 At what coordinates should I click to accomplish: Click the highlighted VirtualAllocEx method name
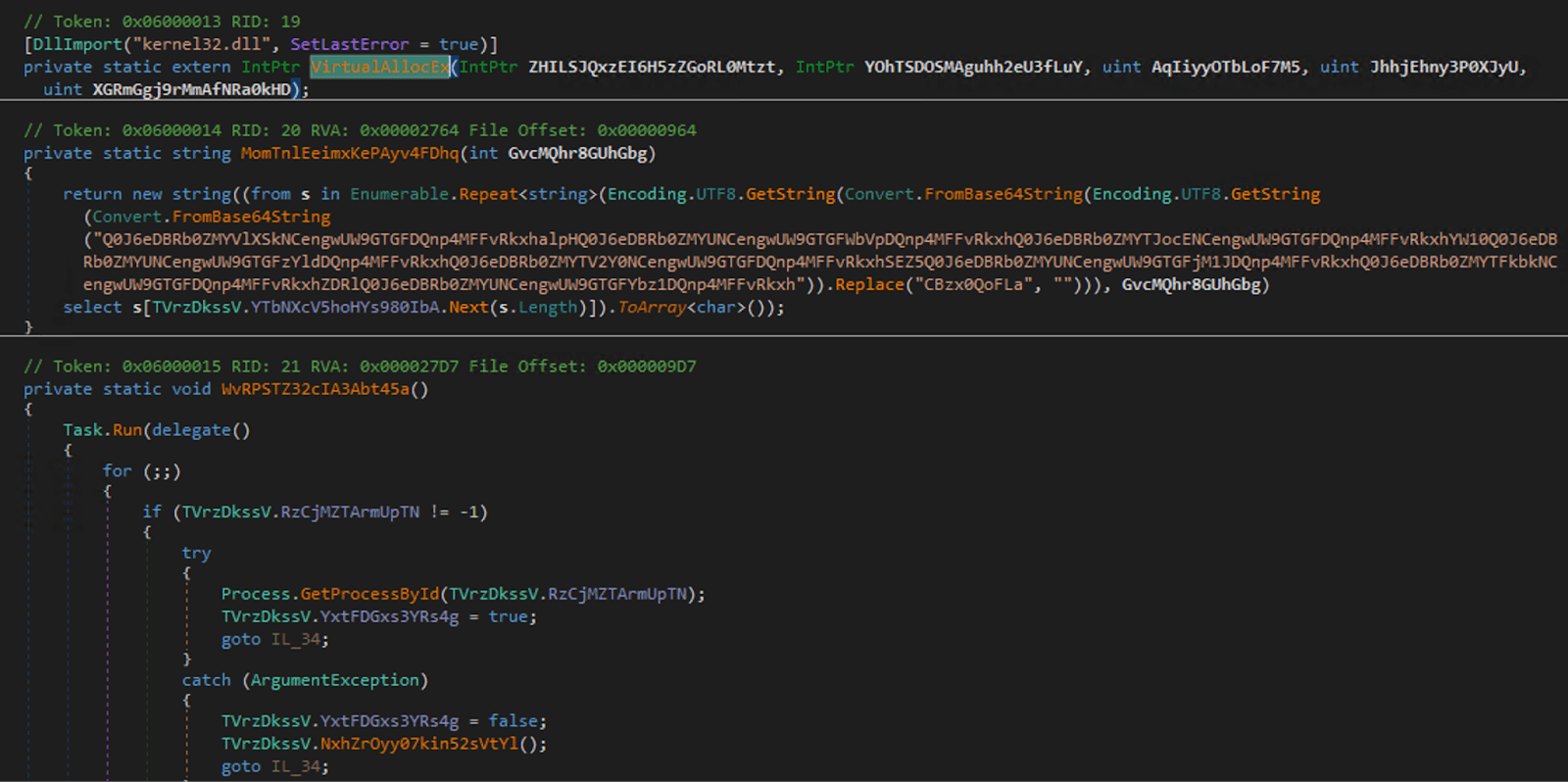pos(380,67)
